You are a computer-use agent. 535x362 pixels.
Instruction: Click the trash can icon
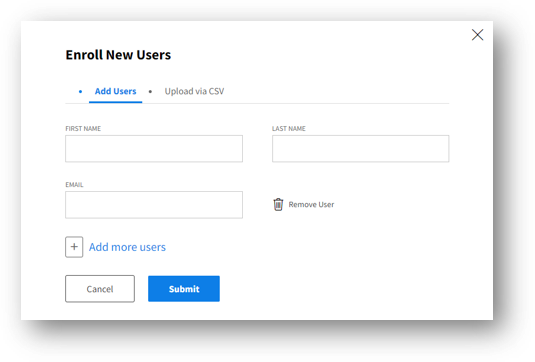pyautogui.click(x=278, y=204)
